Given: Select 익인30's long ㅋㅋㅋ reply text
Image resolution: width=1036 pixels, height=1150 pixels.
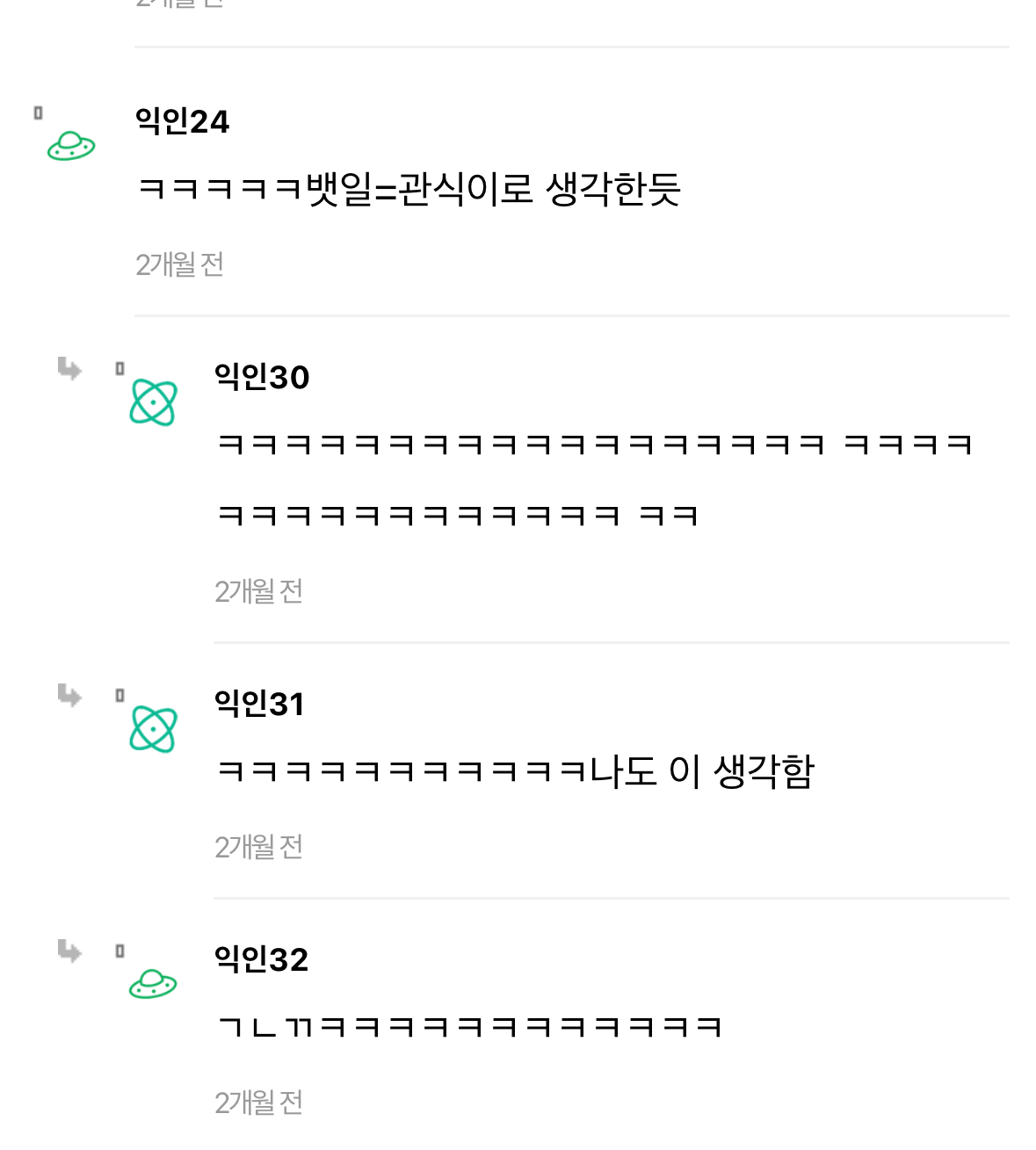Looking at the screenshot, I should point(594,480).
